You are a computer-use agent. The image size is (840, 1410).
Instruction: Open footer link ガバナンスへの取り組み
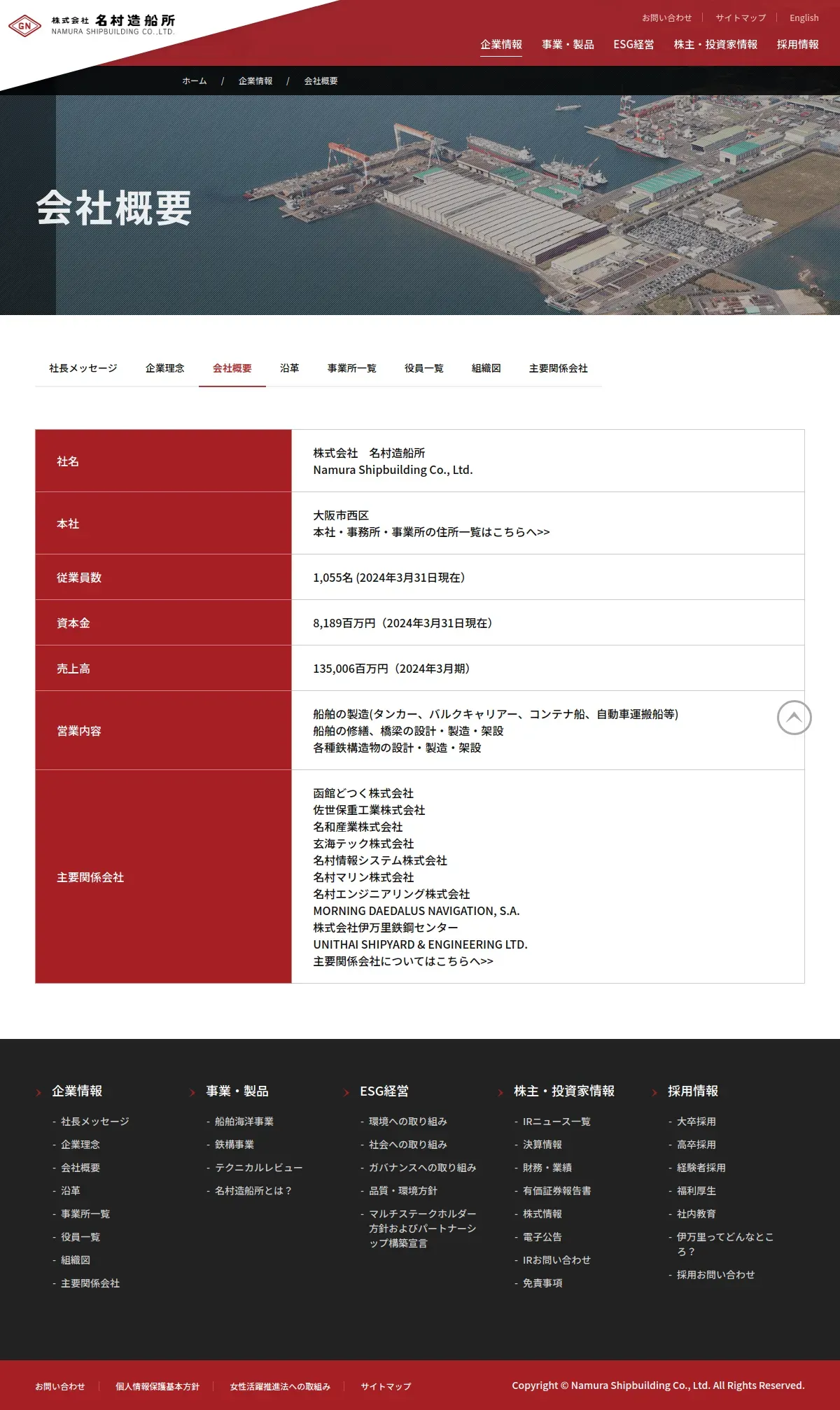point(423,1168)
